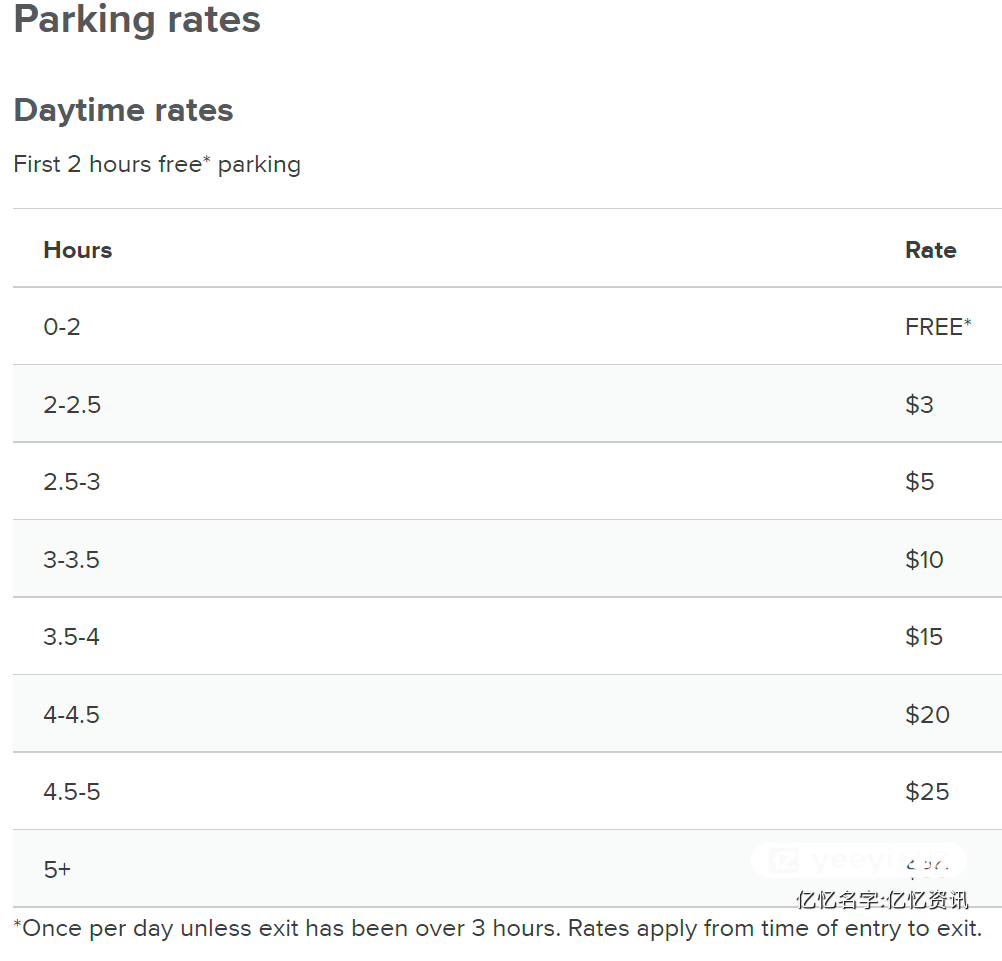Click the $10 rate value
The height and width of the screenshot is (961, 1002).
coord(924,560)
